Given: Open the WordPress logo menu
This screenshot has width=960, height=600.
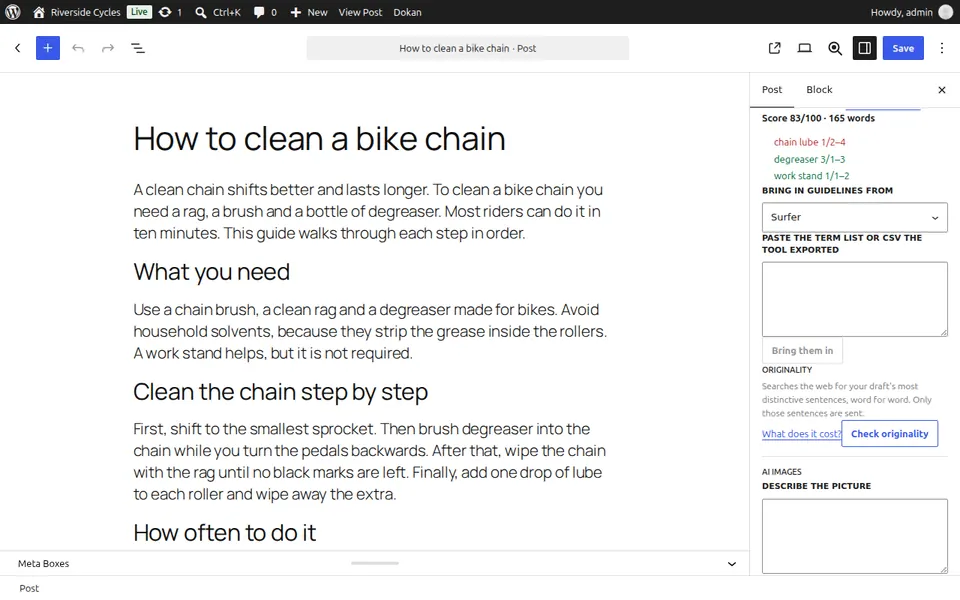Looking at the screenshot, I should click(x=13, y=12).
